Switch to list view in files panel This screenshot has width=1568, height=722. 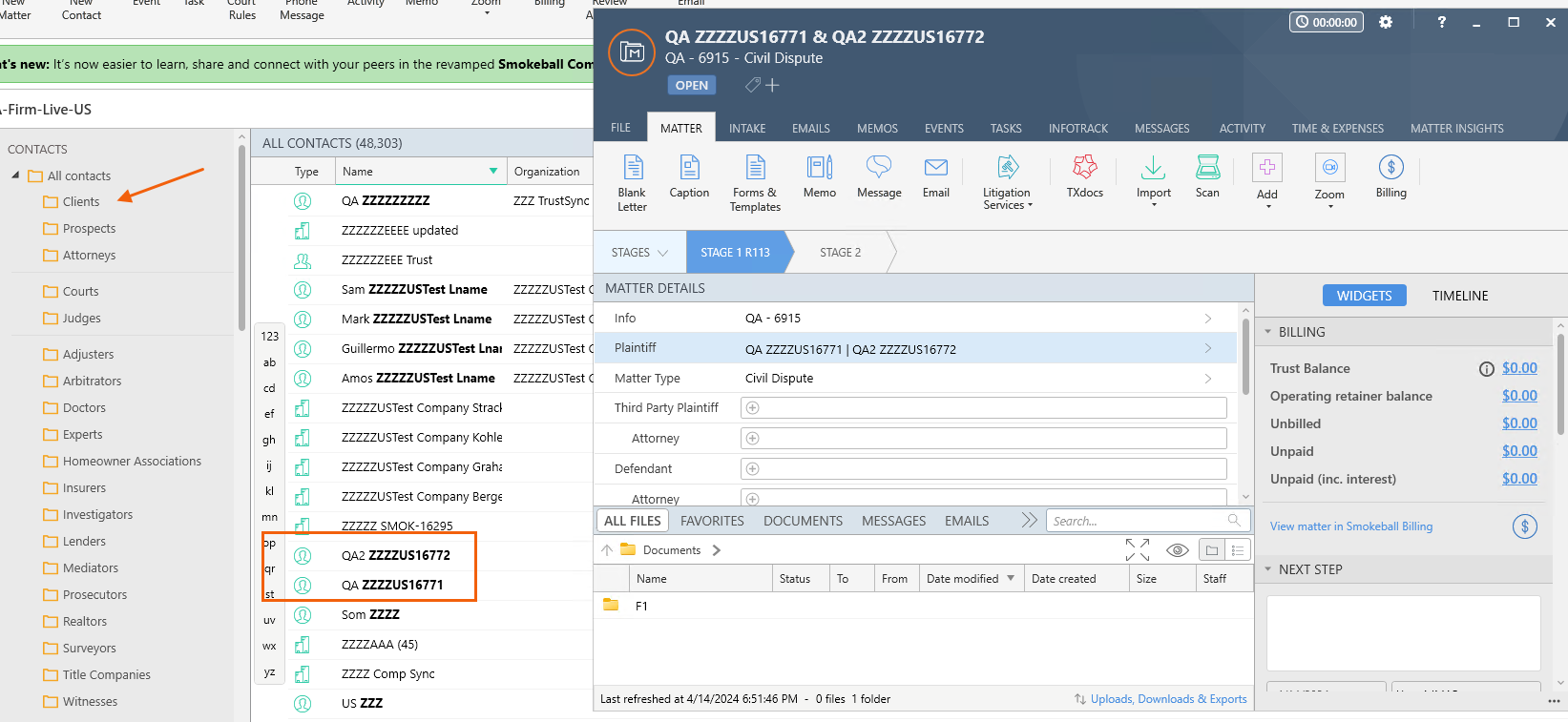1237,550
